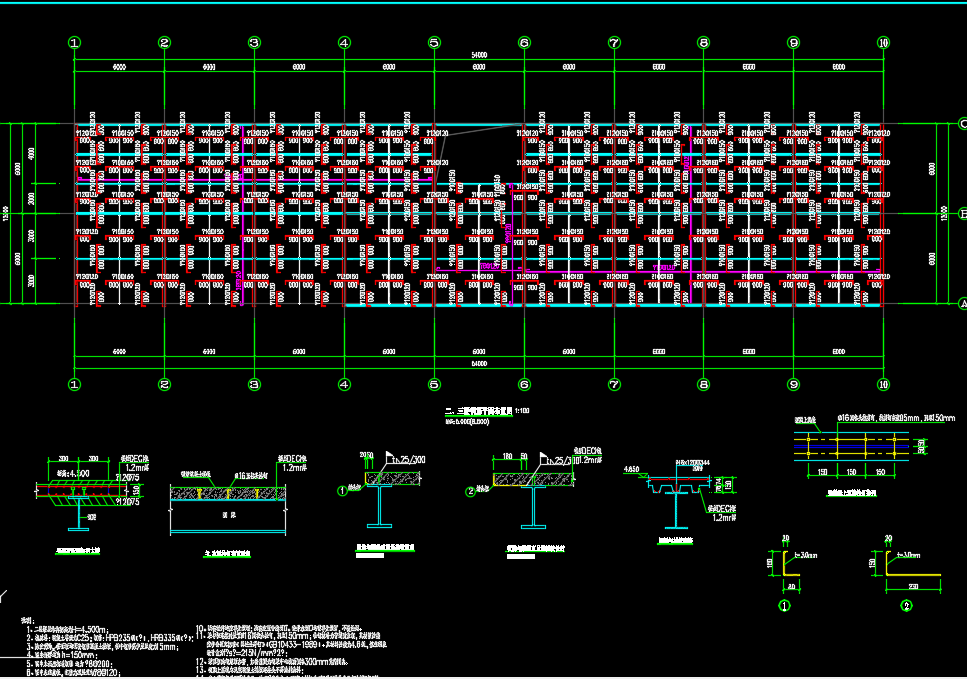
Task: Select grid axis bubble 8 above the plan
Action: (704, 43)
